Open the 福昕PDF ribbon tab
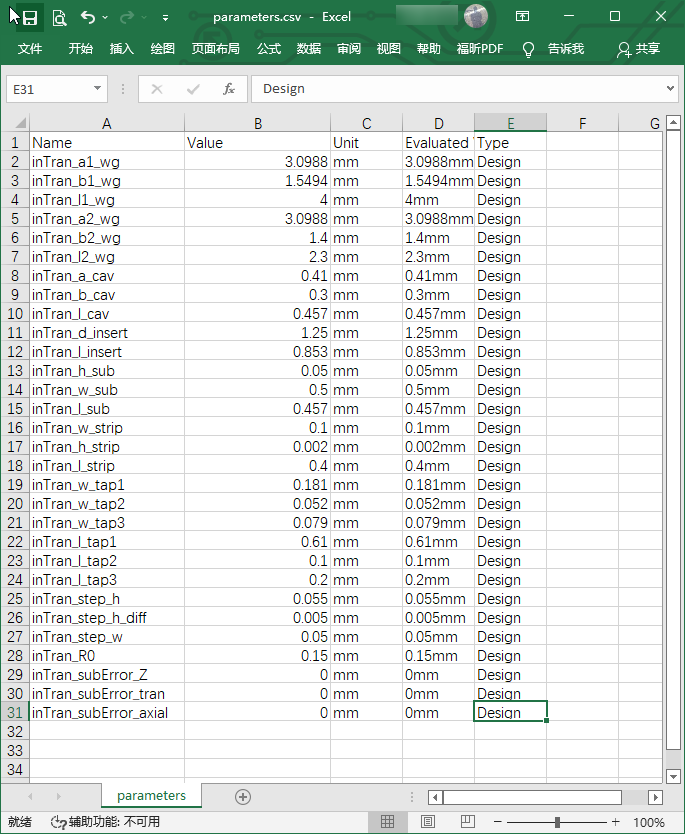Viewport: 685px width, 834px height. point(480,49)
